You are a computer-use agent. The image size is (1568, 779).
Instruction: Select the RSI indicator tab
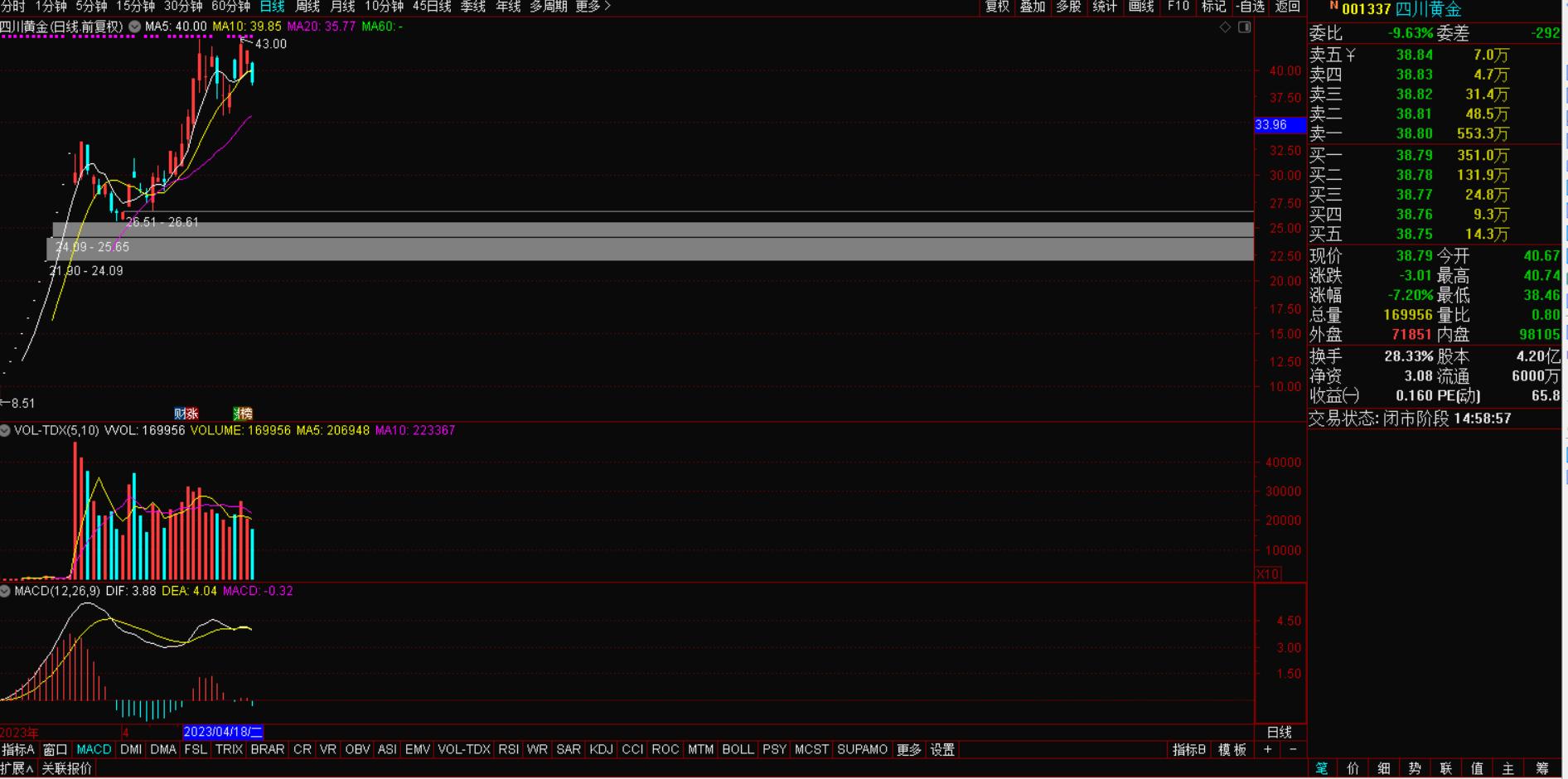click(509, 749)
